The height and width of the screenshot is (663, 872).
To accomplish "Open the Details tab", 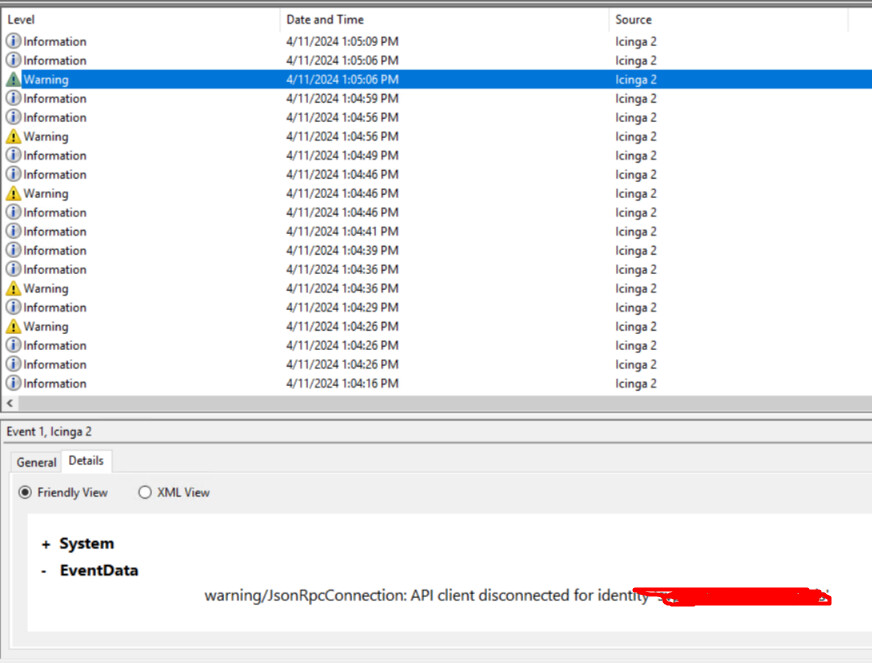I will [x=86, y=461].
